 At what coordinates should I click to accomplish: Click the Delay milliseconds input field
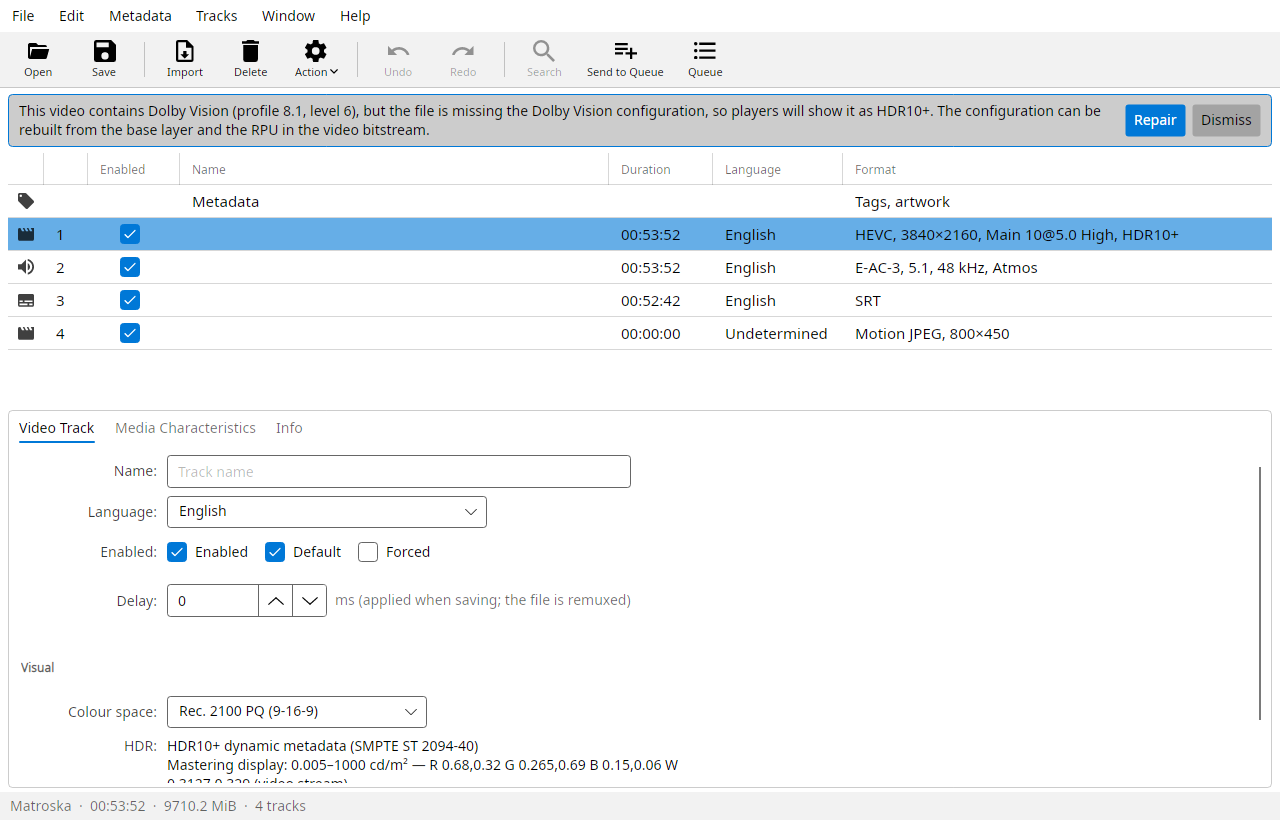point(213,601)
